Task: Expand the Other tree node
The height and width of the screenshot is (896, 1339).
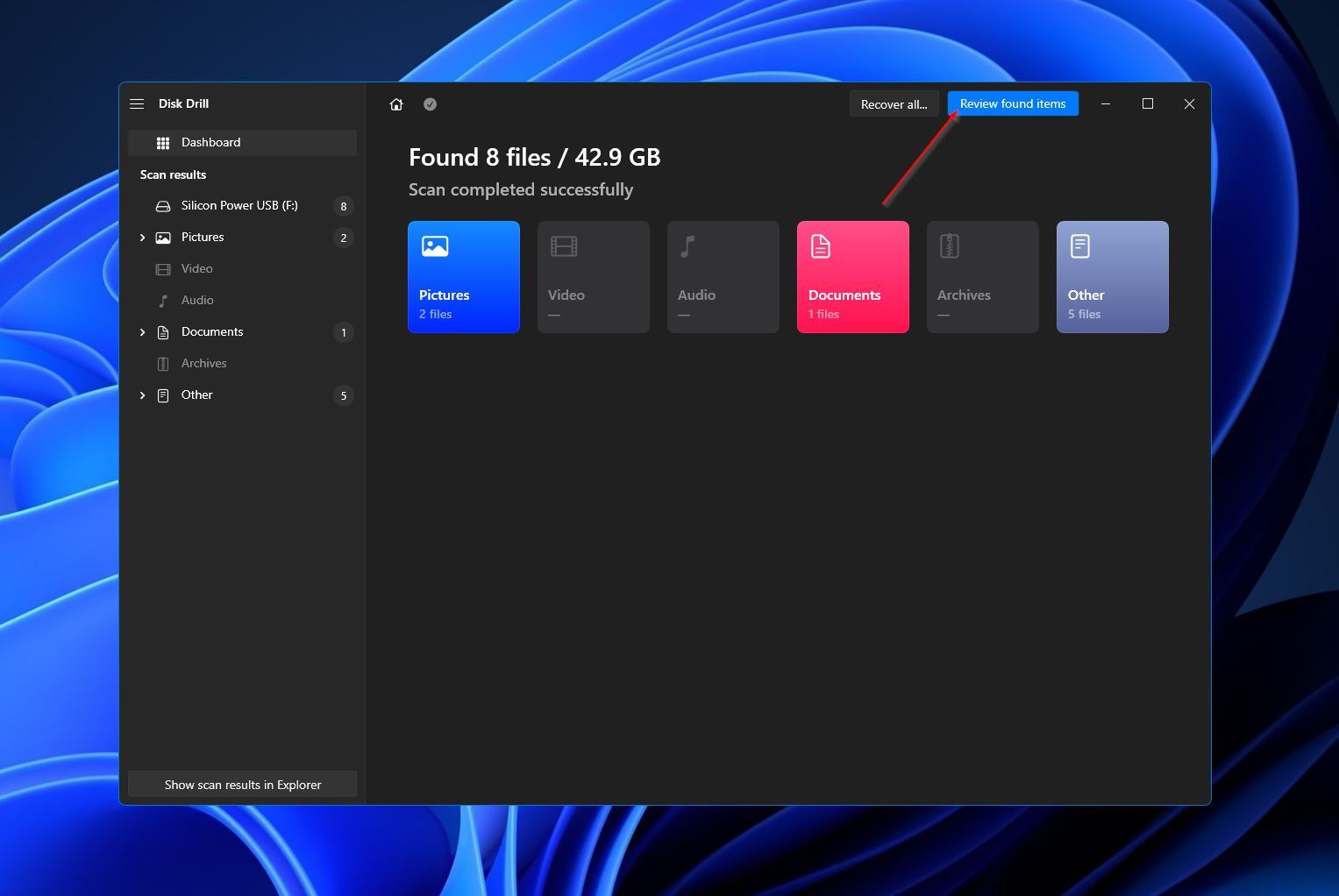Action: pos(142,395)
